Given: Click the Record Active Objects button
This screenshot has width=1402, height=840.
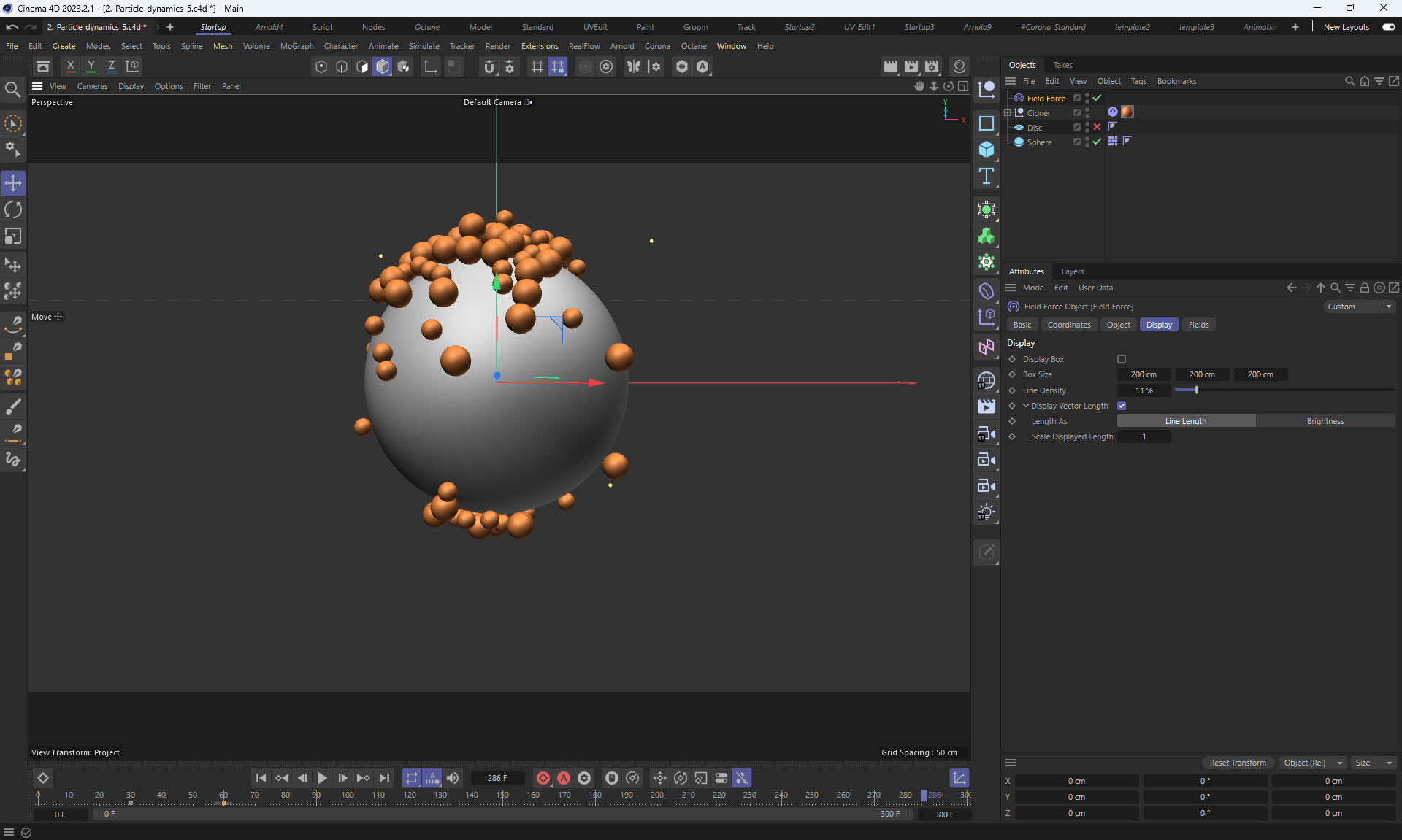Looking at the screenshot, I should pos(543,778).
